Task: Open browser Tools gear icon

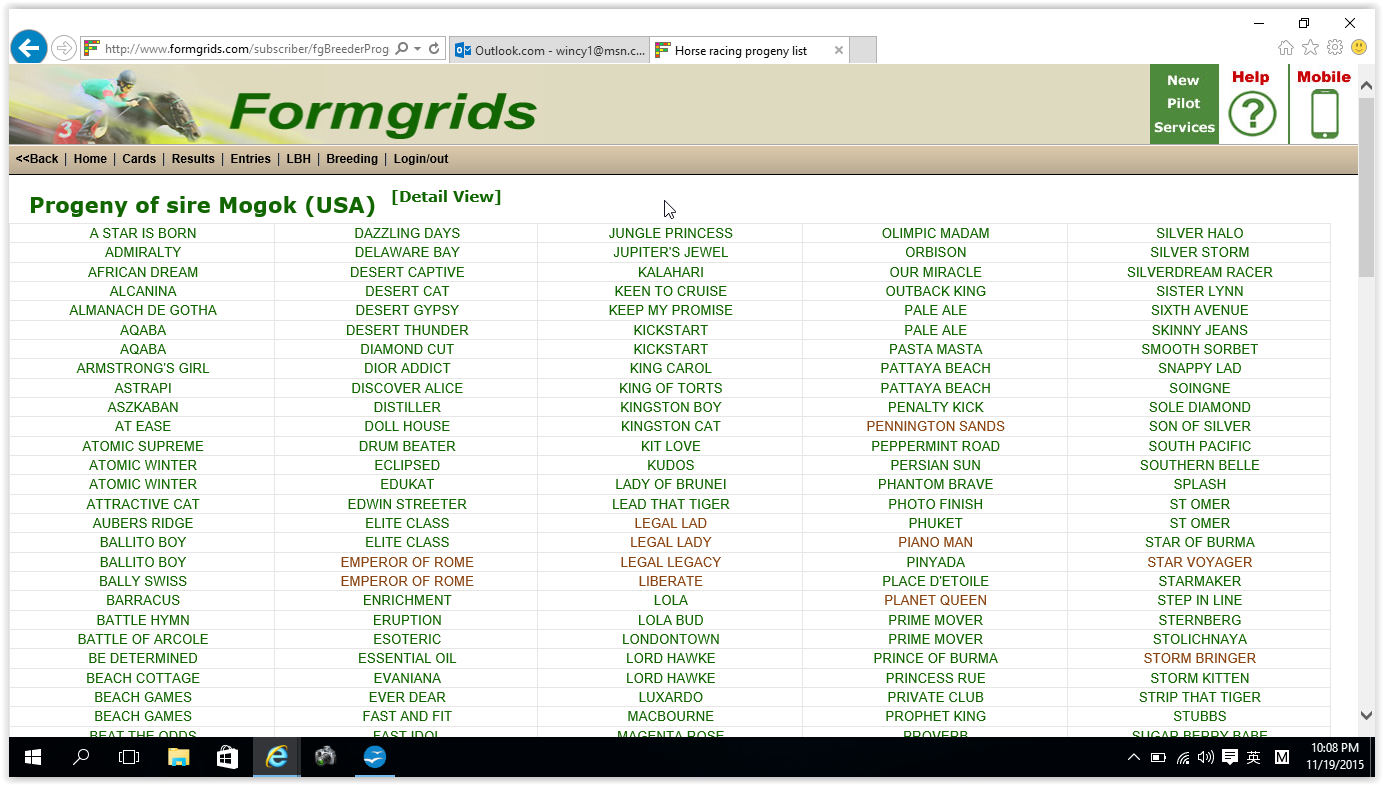Action: click(x=1335, y=47)
